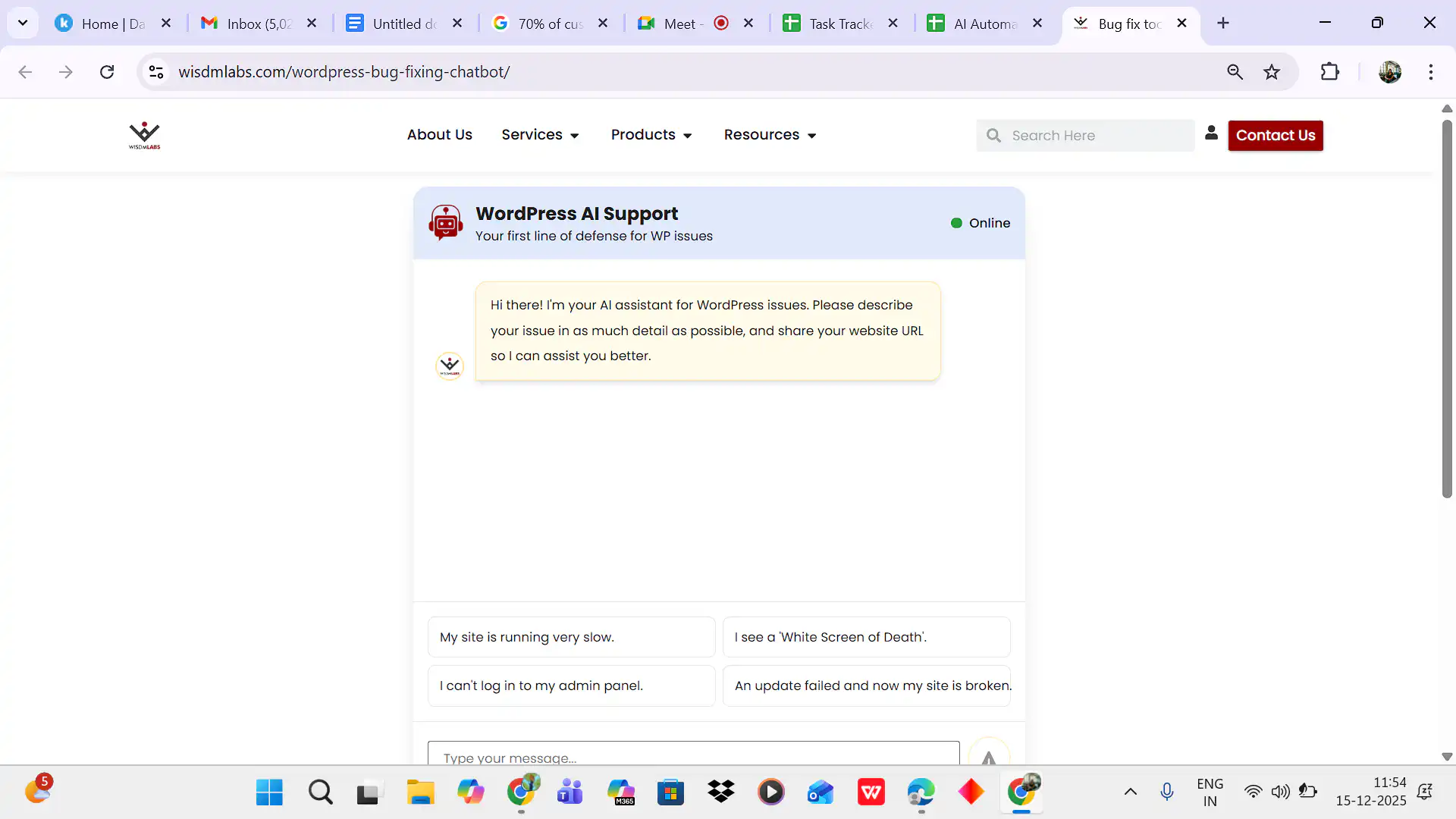This screenshot has width=1456, height=819.
Task: Click the address bar URL
Action: [344, 72]
